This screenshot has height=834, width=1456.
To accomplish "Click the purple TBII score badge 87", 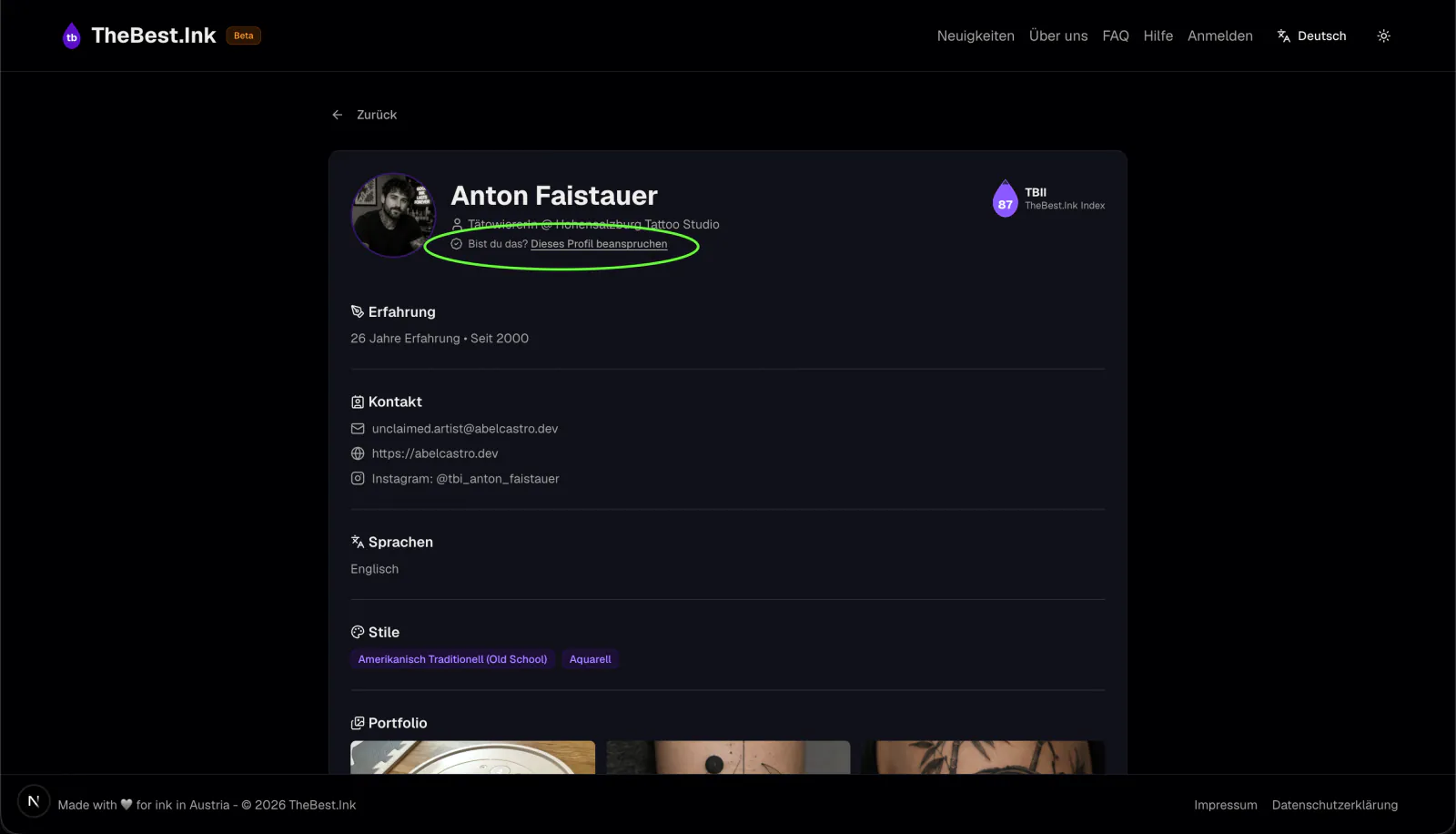I will pos(1005,198).
